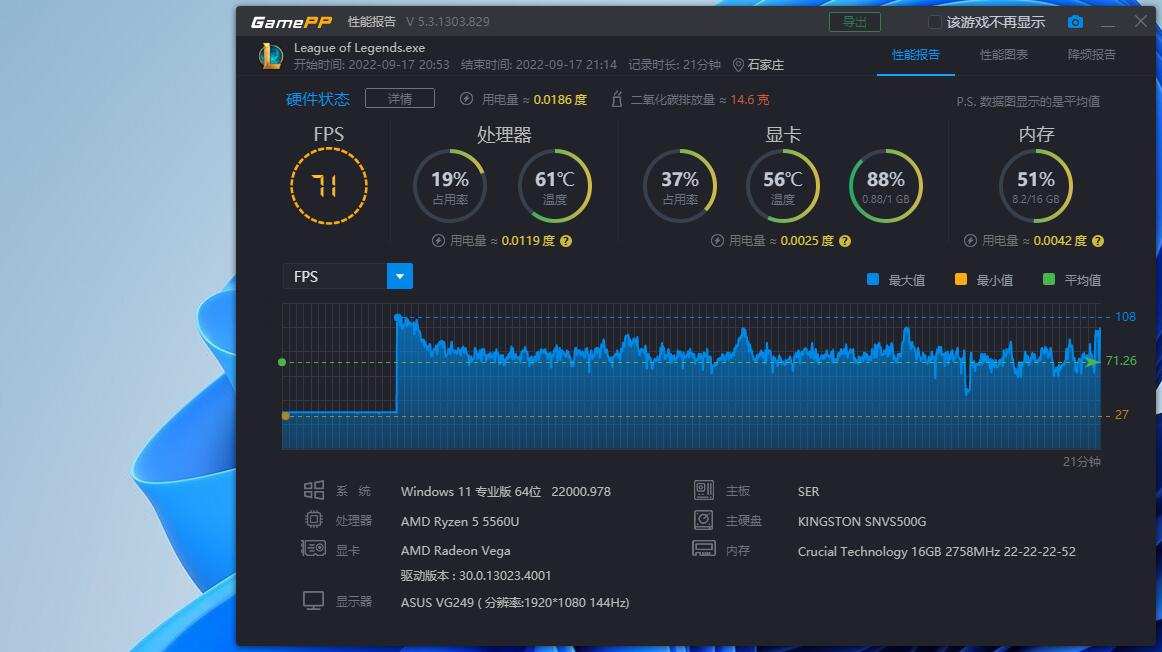Viewport: 1162px width, 652px height.
Task: Enable the 该游戏不再显示 checkbox
Action: 935,22
